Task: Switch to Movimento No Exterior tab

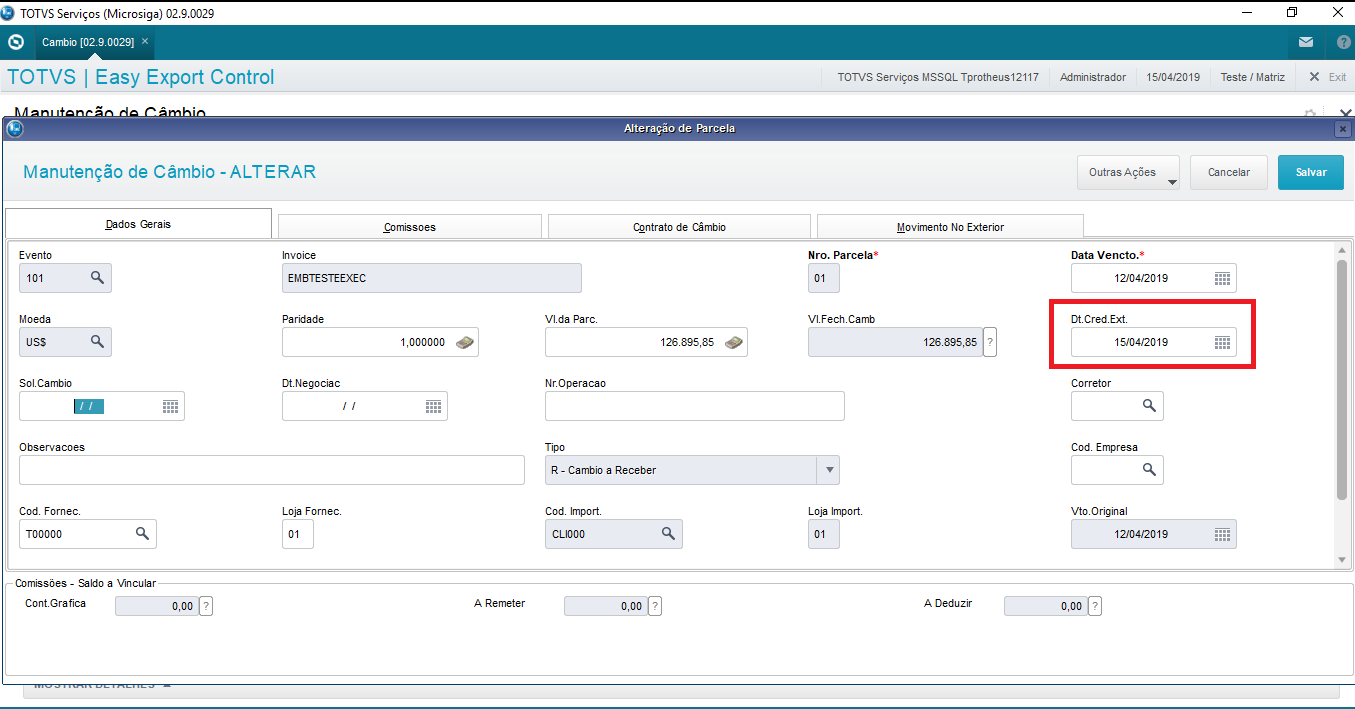Action: 950,227
